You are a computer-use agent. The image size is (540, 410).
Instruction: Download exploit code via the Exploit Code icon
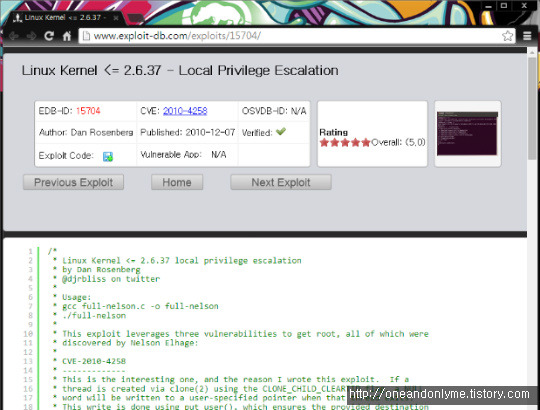(108, 157)
